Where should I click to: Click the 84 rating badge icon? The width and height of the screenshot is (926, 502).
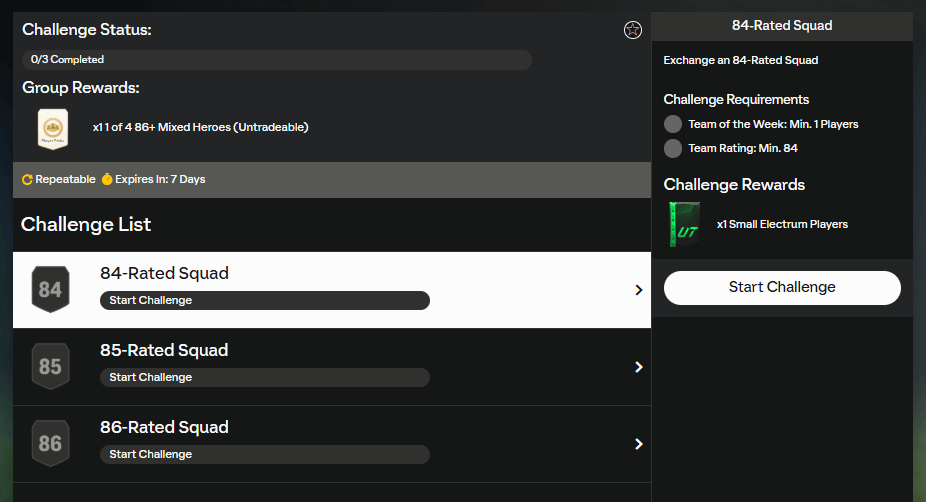tap(50, 290)
